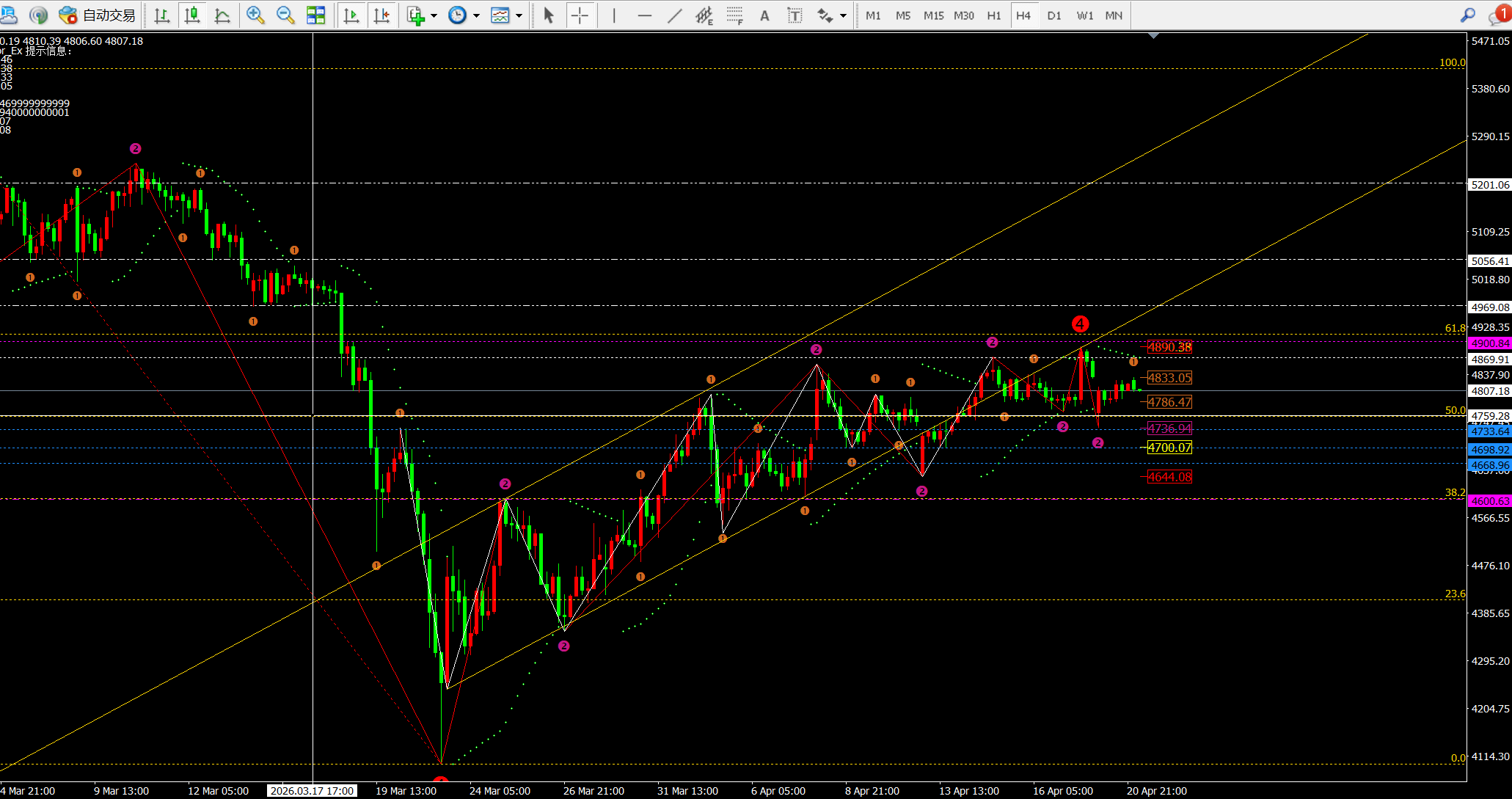Click the yellow 4700.07 price label
1512x799 pixels.
(1169, 448)
